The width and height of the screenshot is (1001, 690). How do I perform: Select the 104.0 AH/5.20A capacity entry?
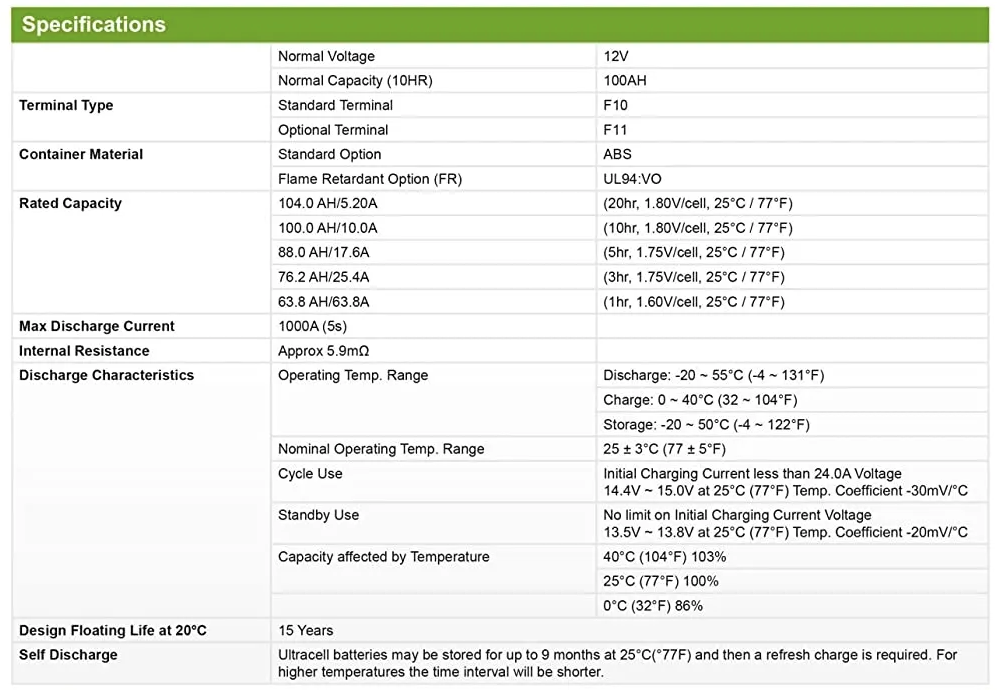(x=327, y=204)
